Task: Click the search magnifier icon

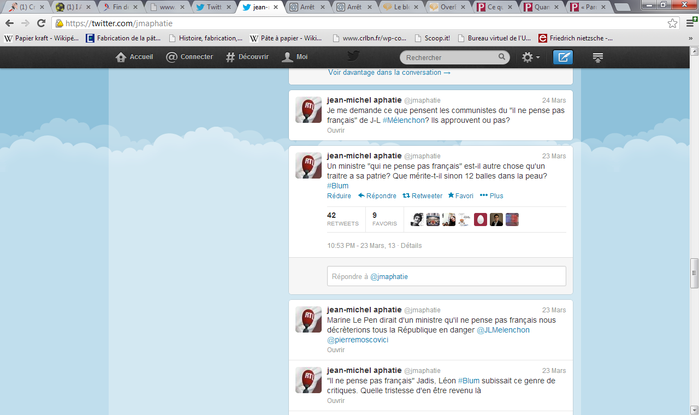Action: point(502,57)
